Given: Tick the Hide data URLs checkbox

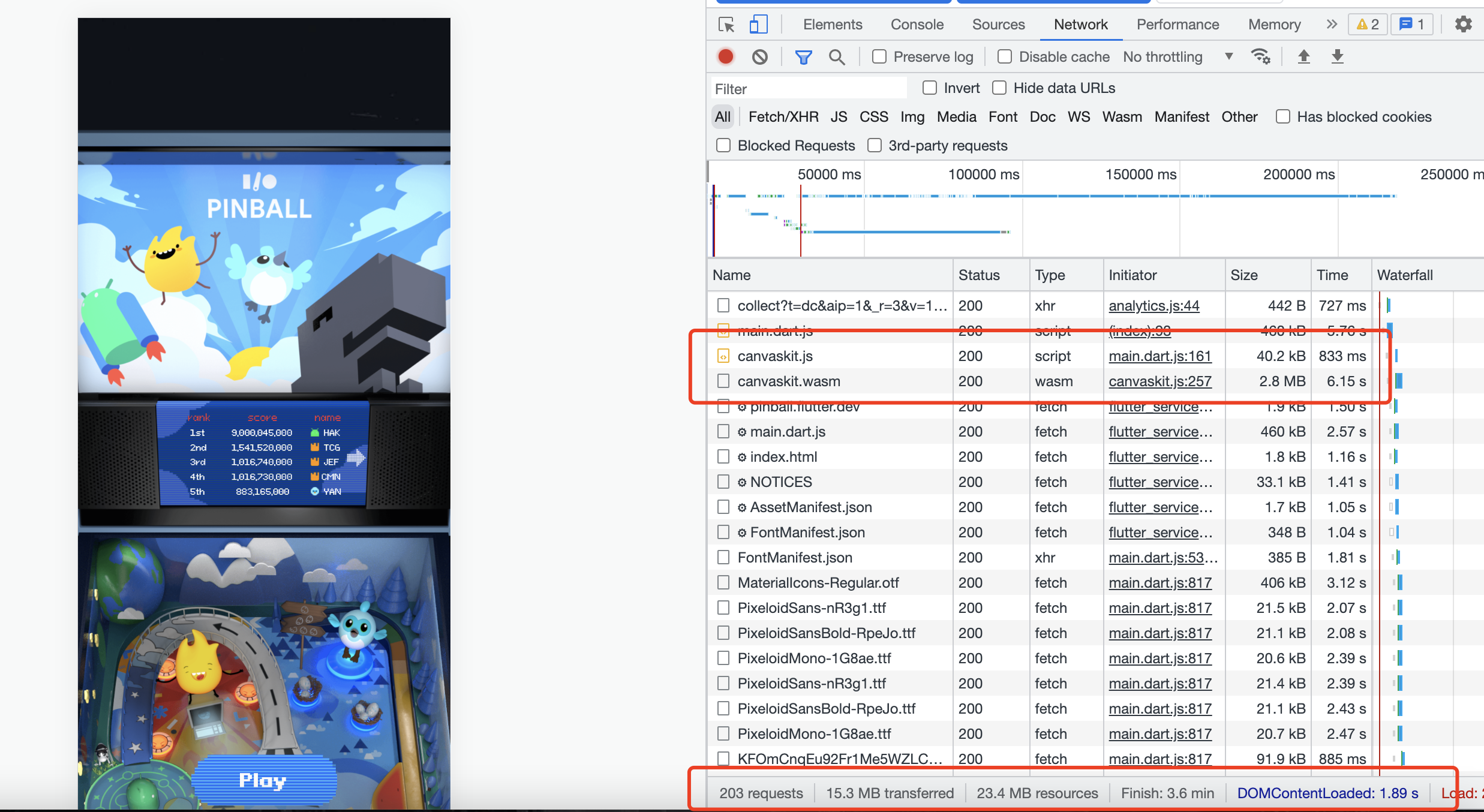Looking at the screenshot, I should 999,88.
